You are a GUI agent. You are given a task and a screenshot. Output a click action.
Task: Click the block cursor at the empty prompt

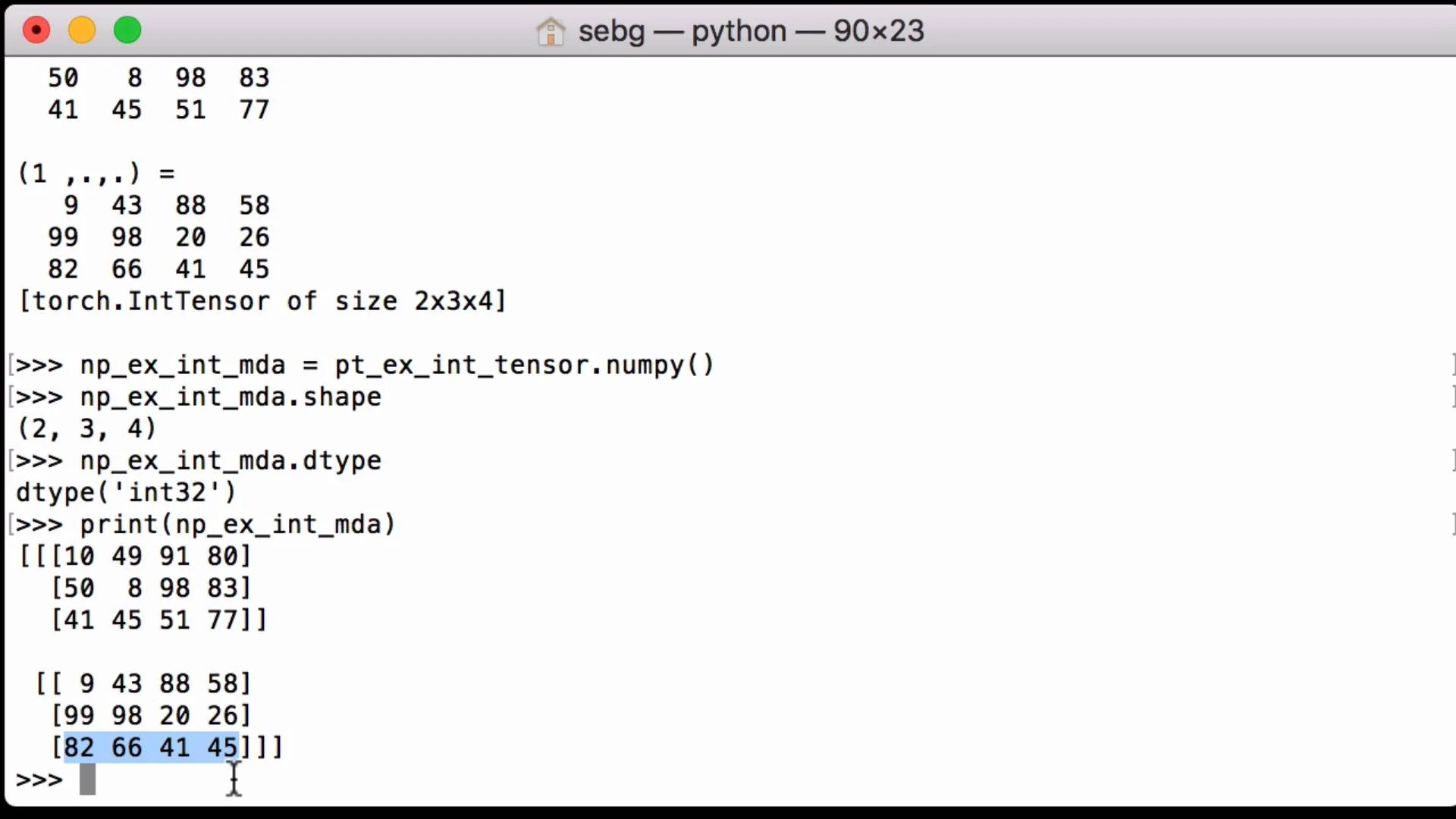point(87,779)
